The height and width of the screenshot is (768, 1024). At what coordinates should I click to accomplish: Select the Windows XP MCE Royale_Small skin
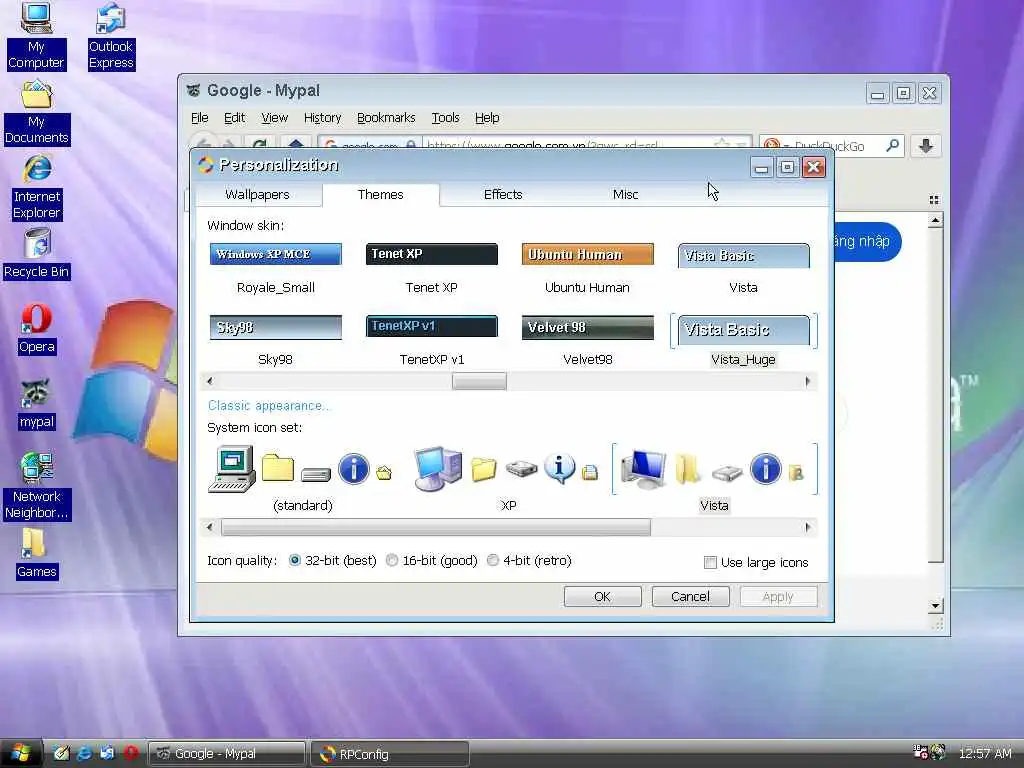pos(276,268)
